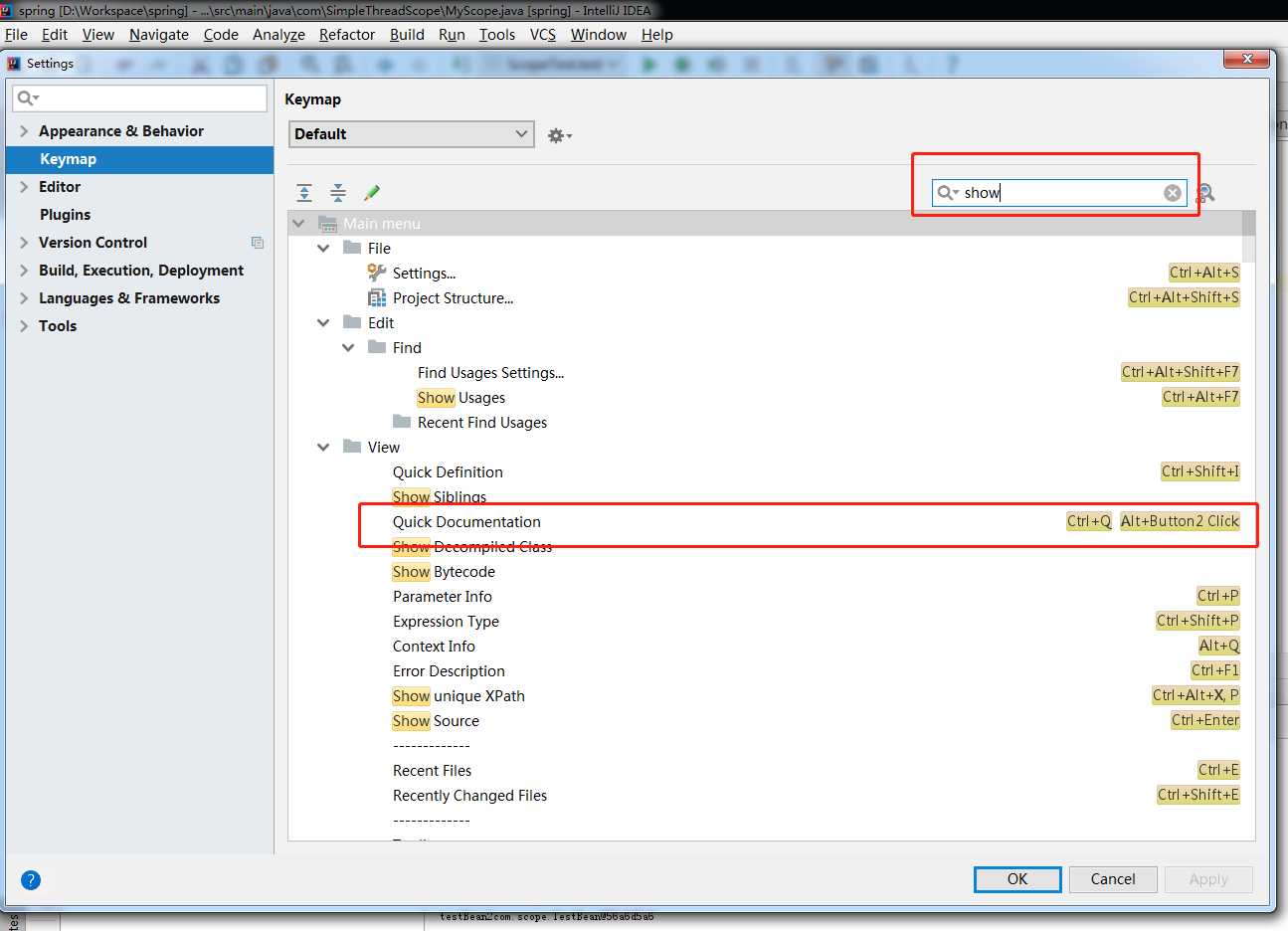This screenshot has width=1288, height=931.
Task: Expand the Editor settings section
Action: point(24,187)
